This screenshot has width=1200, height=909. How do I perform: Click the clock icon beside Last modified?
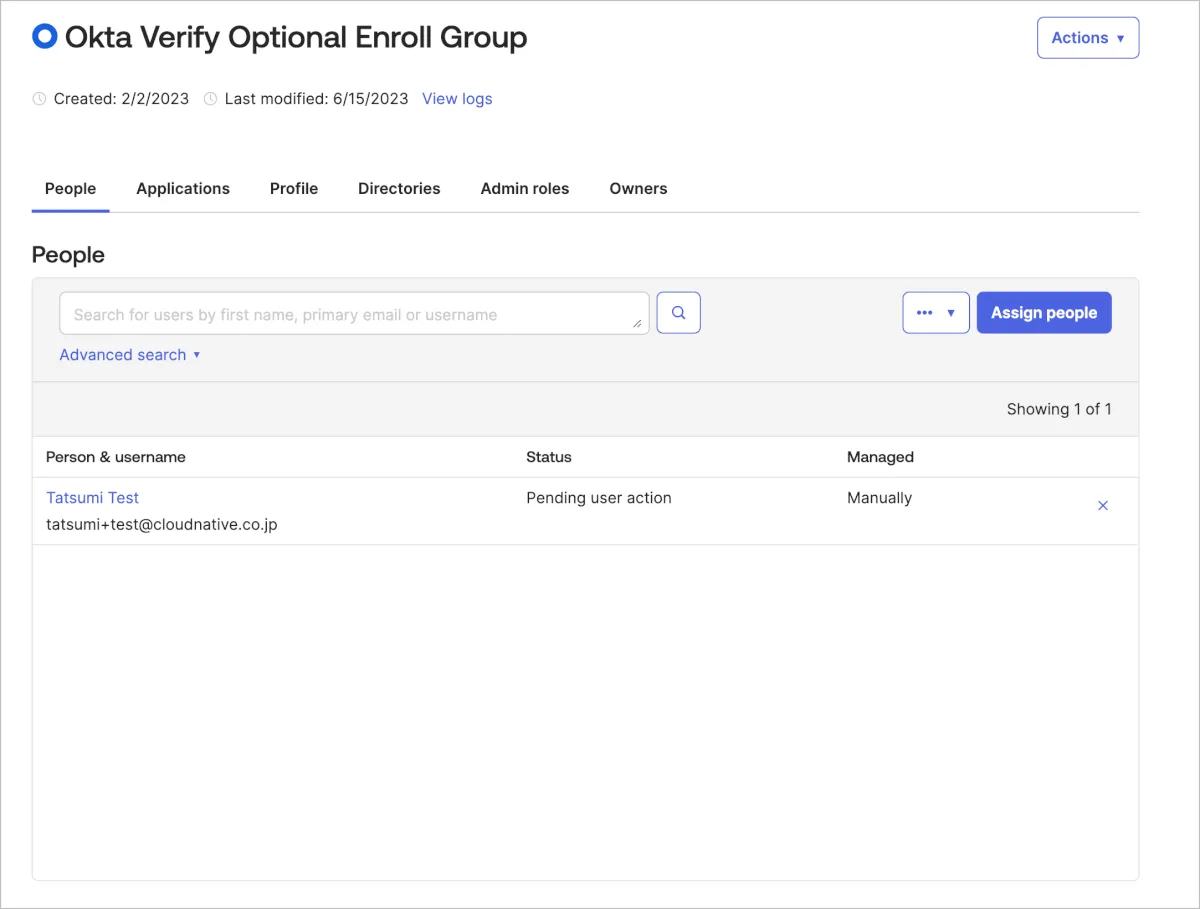coord(210,99)
